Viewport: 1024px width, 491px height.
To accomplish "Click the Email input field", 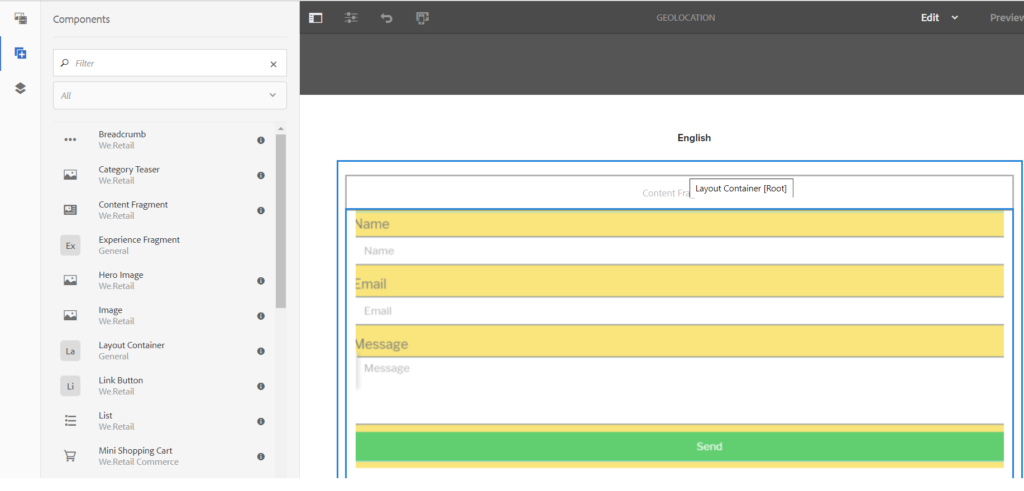I will (x=679, y=311).
